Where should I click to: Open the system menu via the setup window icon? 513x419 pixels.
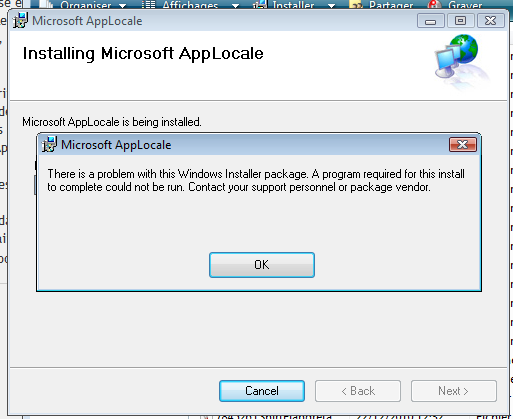20,21
